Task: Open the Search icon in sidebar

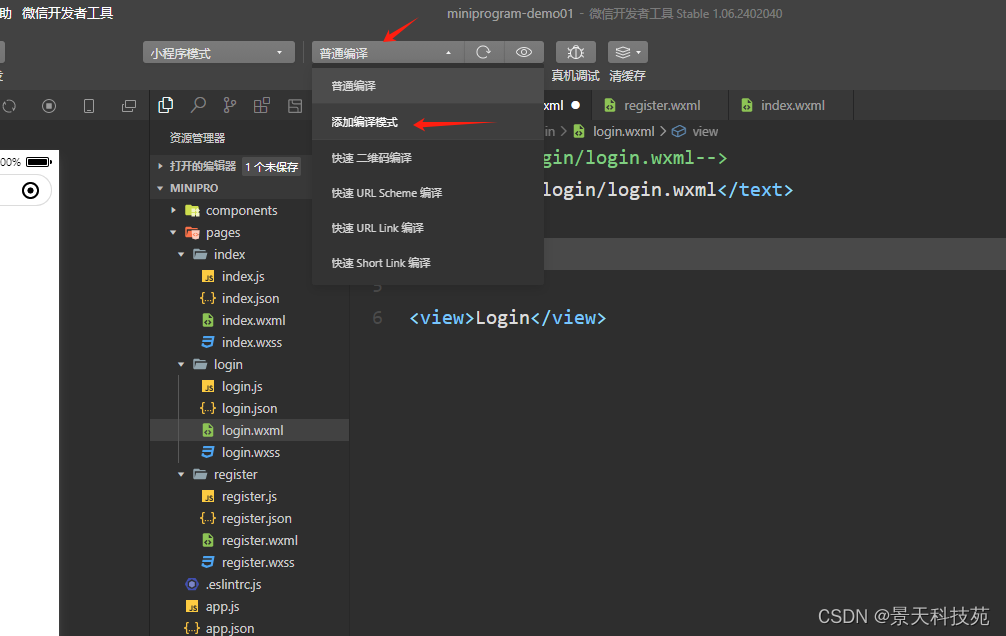Action: (x=198, y=105)
